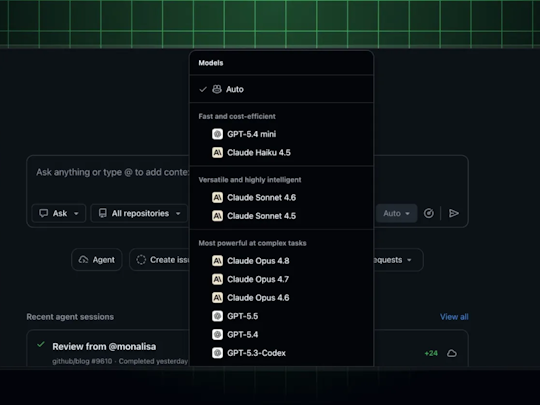Choose GPT-5.3-Codex model
The image size is (540, 405).
(x=281, y=353)
